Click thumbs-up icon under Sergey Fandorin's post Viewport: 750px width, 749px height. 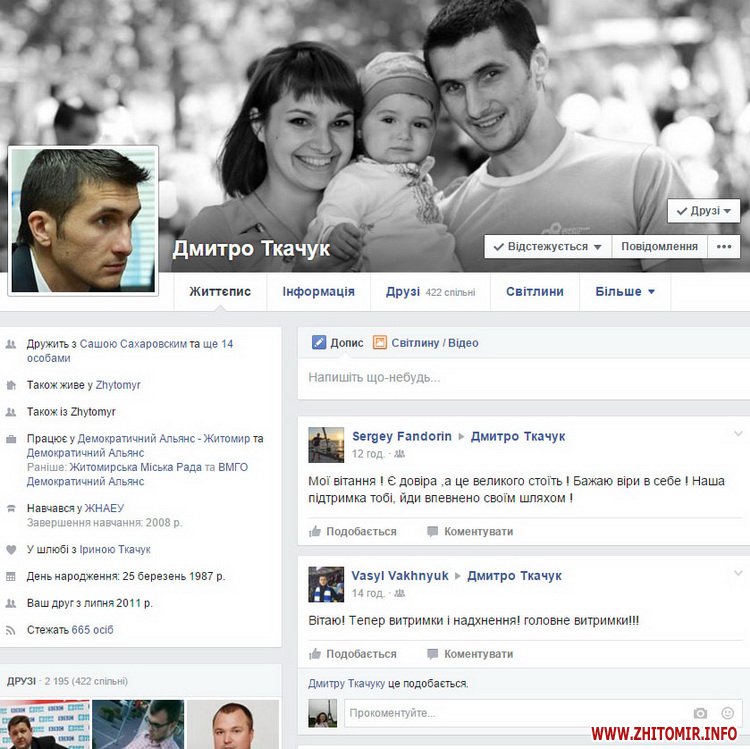[315, 532]
